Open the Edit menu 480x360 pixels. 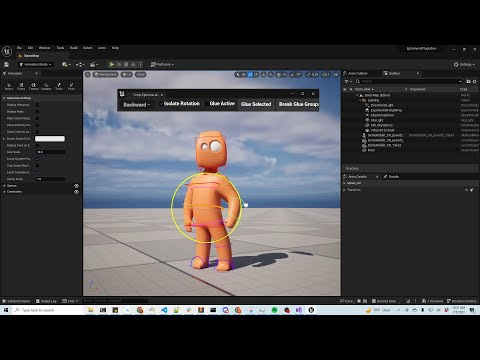tap(30, 48)
